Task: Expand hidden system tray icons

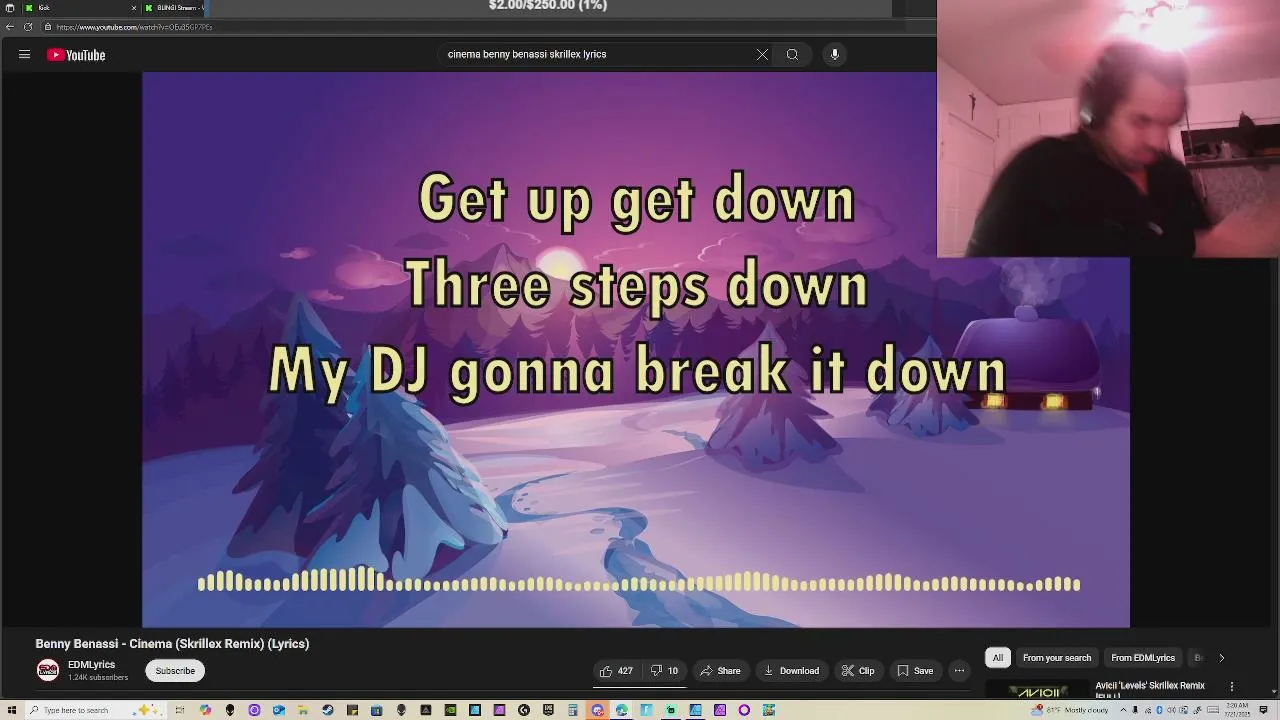Action: coord(1124,710)
